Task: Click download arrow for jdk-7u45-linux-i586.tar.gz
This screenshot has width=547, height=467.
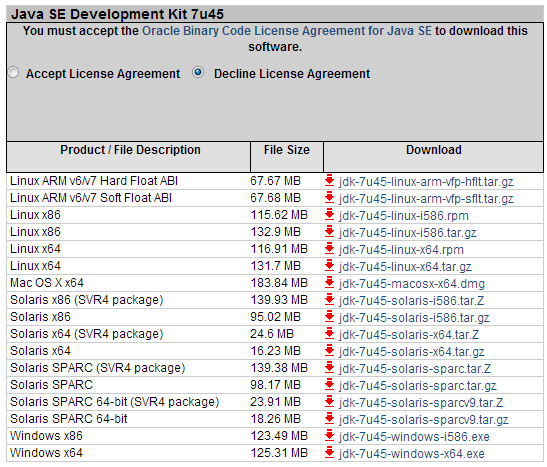Action: [x=329, y=232]
